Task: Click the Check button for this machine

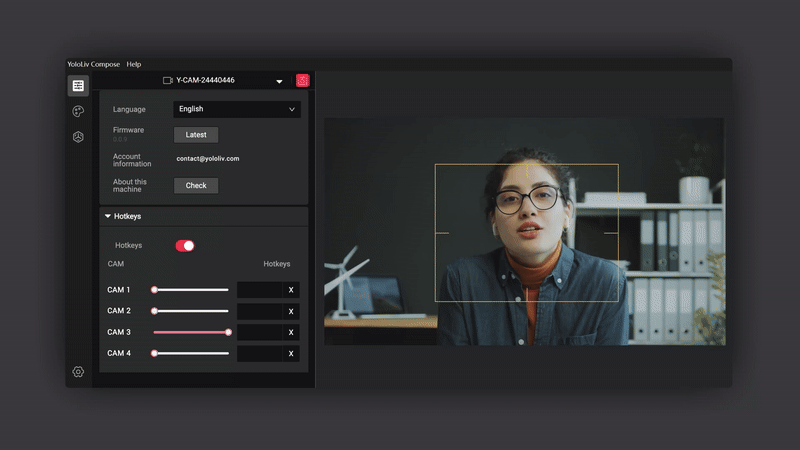Action: (x=196, y=185)
